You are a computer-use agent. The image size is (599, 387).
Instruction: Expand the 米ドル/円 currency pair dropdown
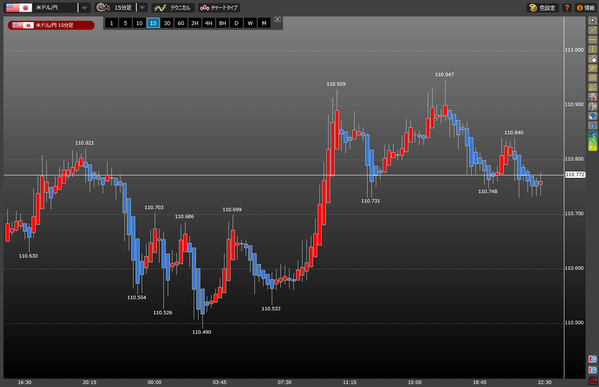coord(85,8)
